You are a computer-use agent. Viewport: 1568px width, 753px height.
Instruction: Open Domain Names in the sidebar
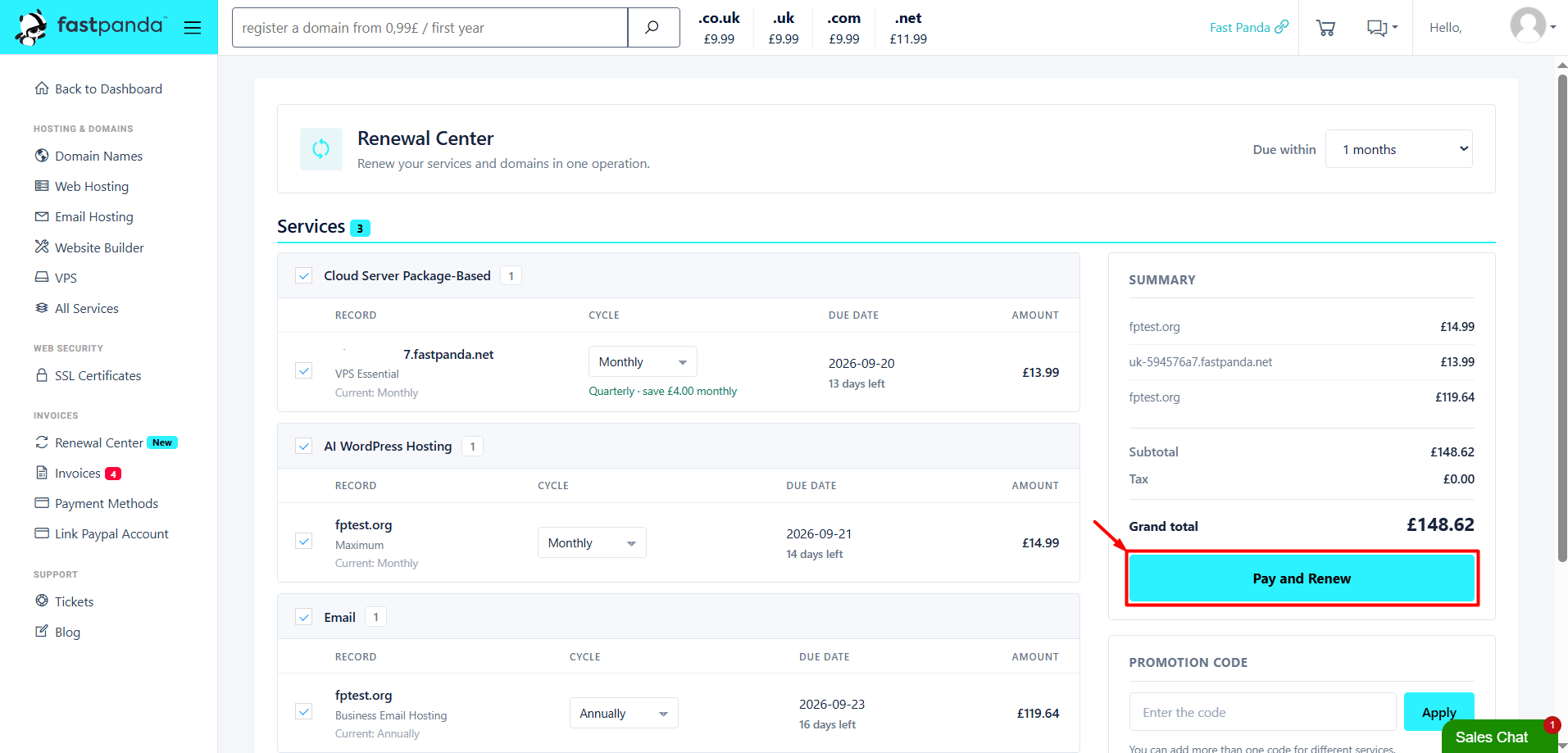[98, 156]
